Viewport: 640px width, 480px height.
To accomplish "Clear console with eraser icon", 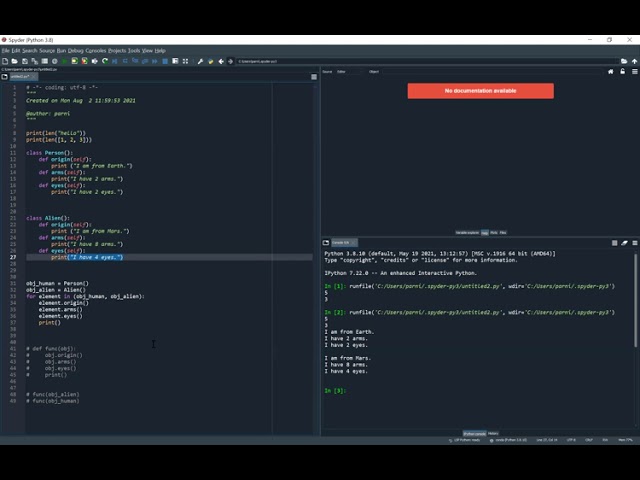I will [624, 243].
